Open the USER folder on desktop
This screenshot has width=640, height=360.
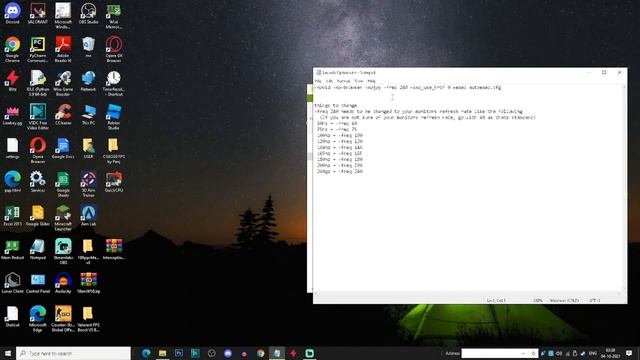tap(88, 148)
